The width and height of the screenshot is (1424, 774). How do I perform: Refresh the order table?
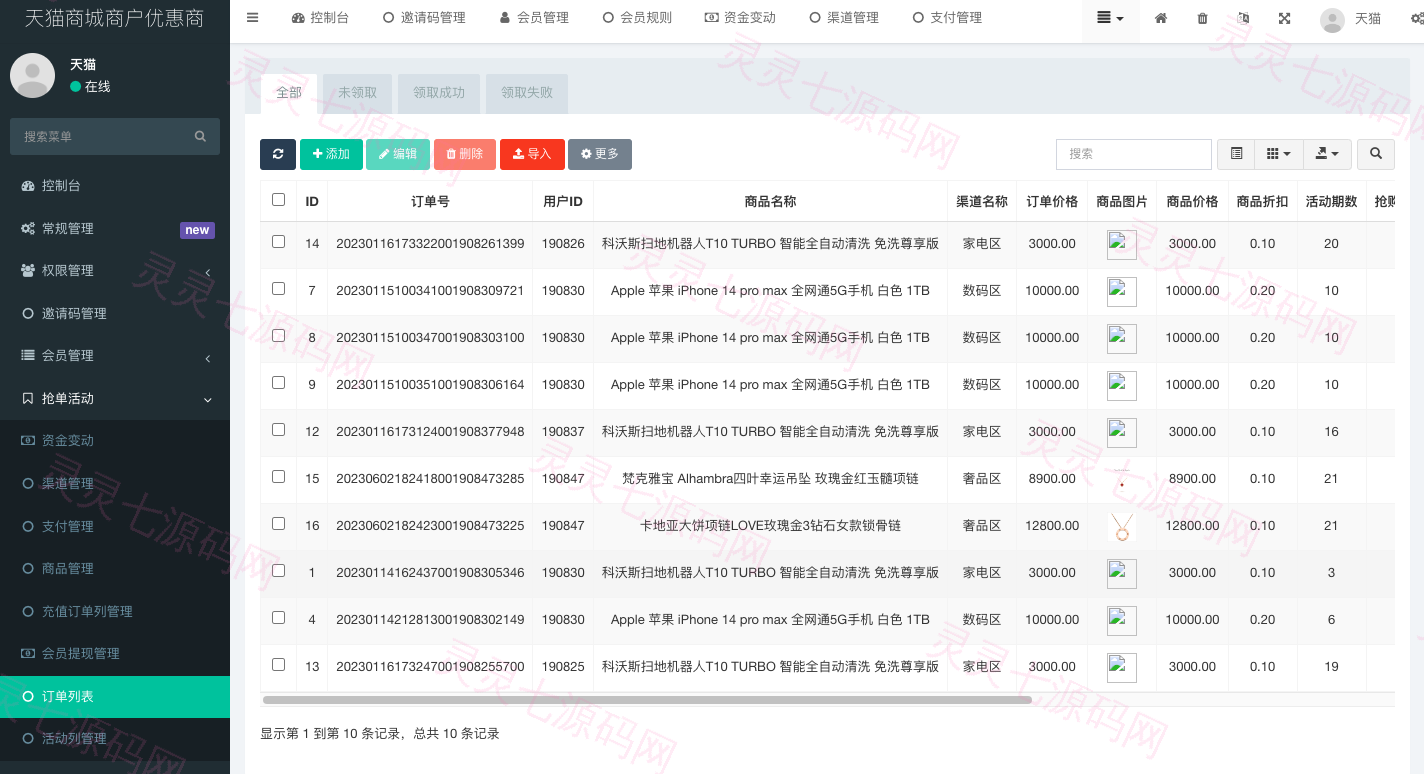[278, 154]
